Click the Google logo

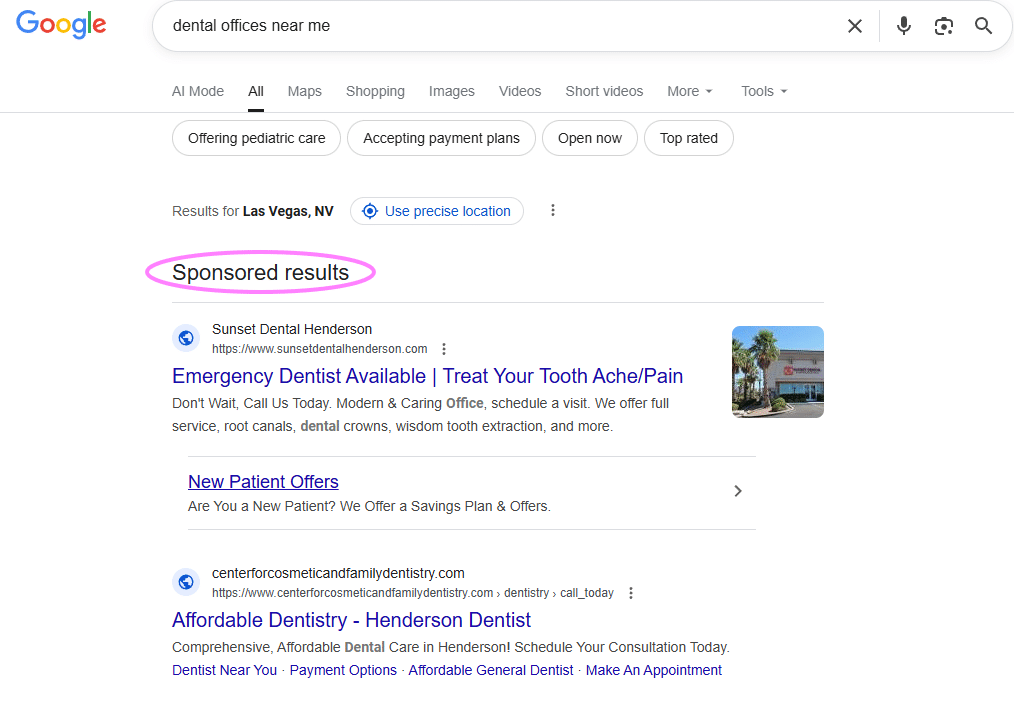pyautogui.click(x=61, y=24)
